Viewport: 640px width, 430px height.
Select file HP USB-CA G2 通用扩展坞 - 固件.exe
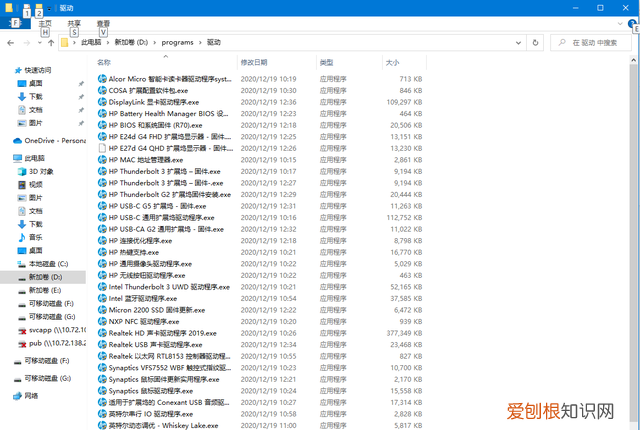coord(166,229)
